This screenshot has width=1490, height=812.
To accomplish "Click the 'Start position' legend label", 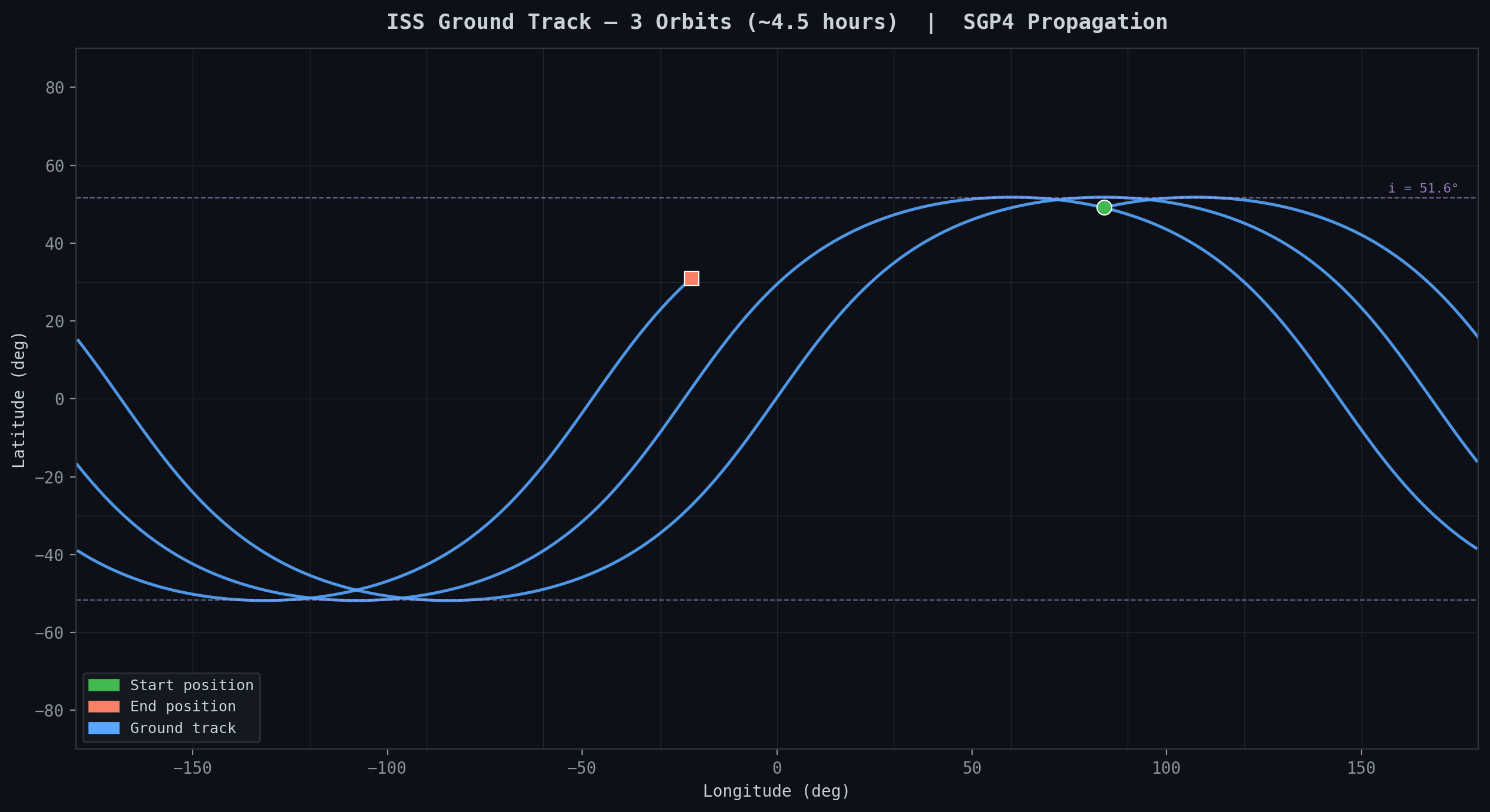I will click(191, 685).
